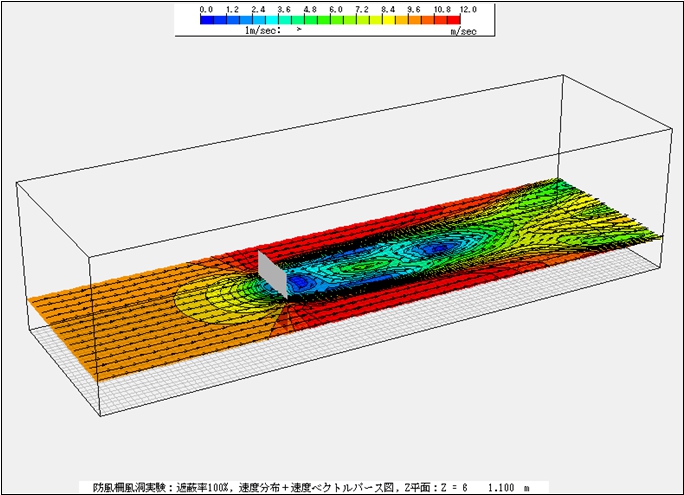Click the '3.6' legend value

click(x=284, y=10)
